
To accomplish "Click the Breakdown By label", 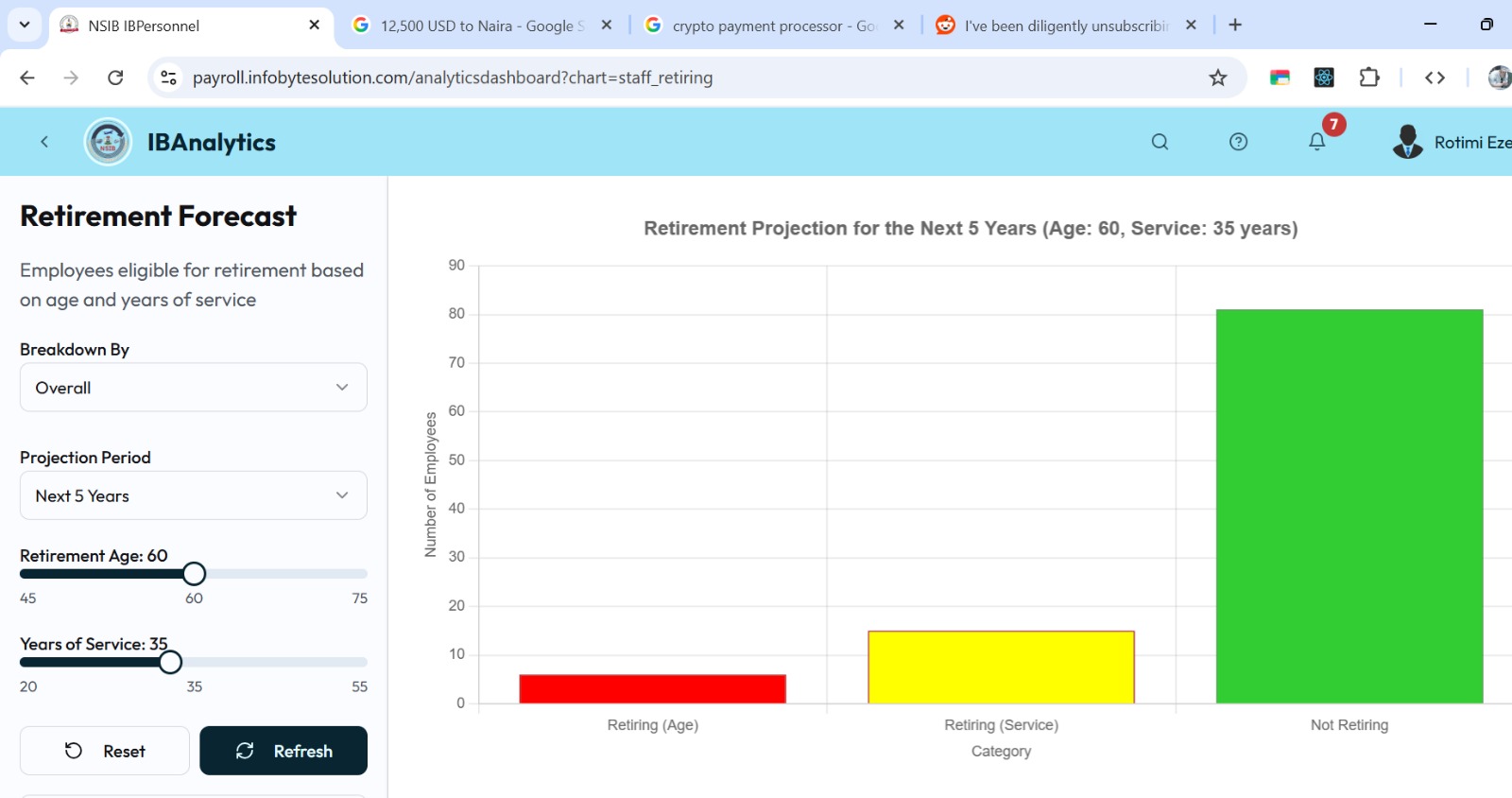I will click(75, 349).
